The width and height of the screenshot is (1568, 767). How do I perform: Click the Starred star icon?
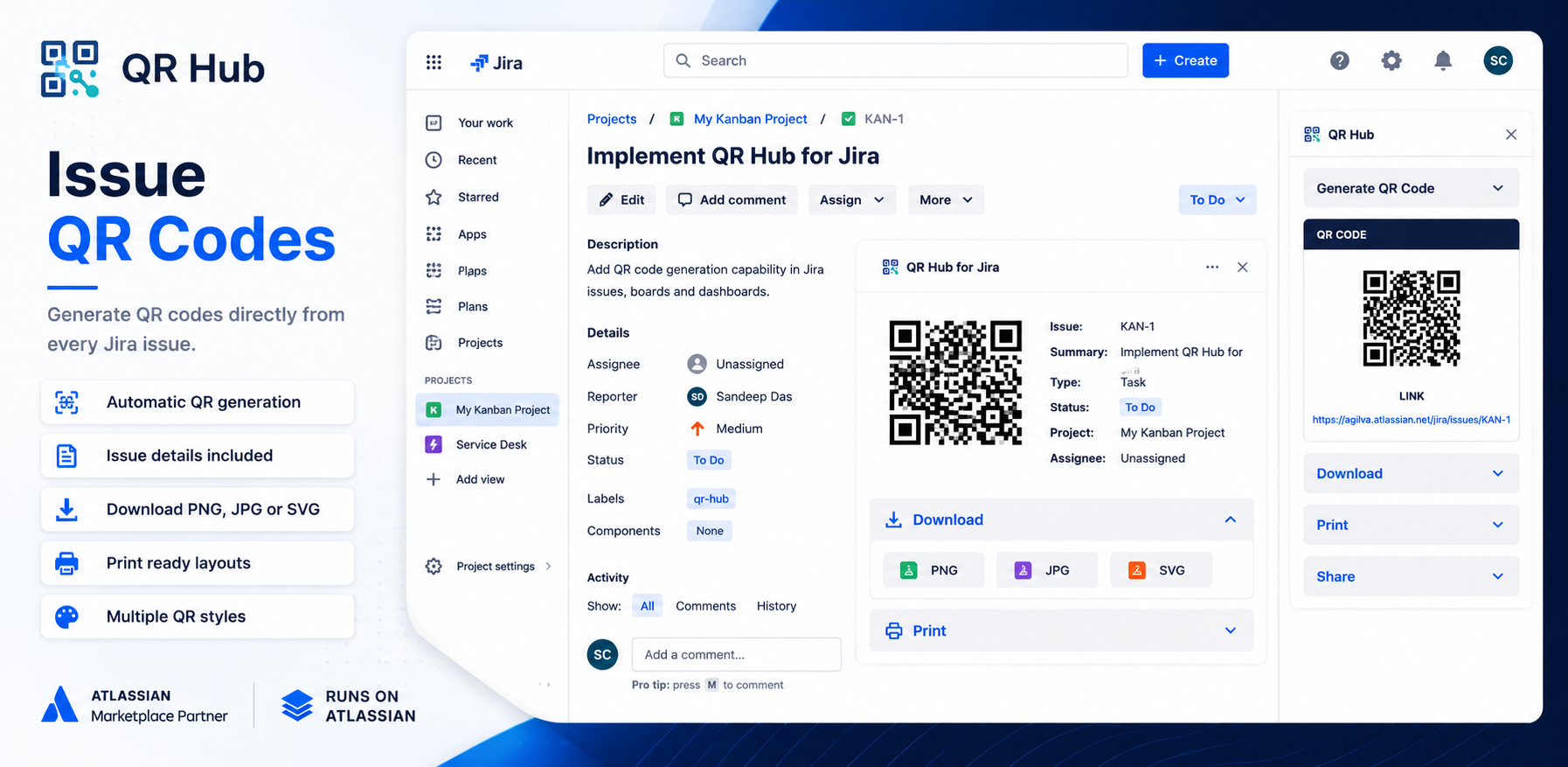[x=434, y=198]
